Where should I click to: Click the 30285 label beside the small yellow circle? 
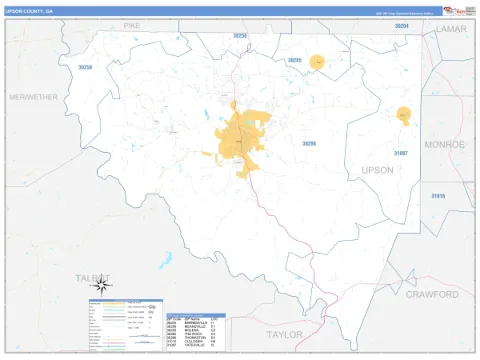[294, 60]
